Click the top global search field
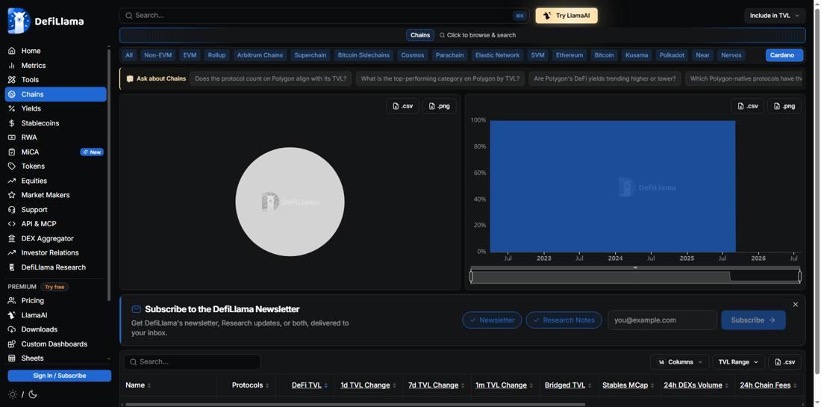This screenshot has height=408, width=822. pyautogui.click(x=325, y=16)
